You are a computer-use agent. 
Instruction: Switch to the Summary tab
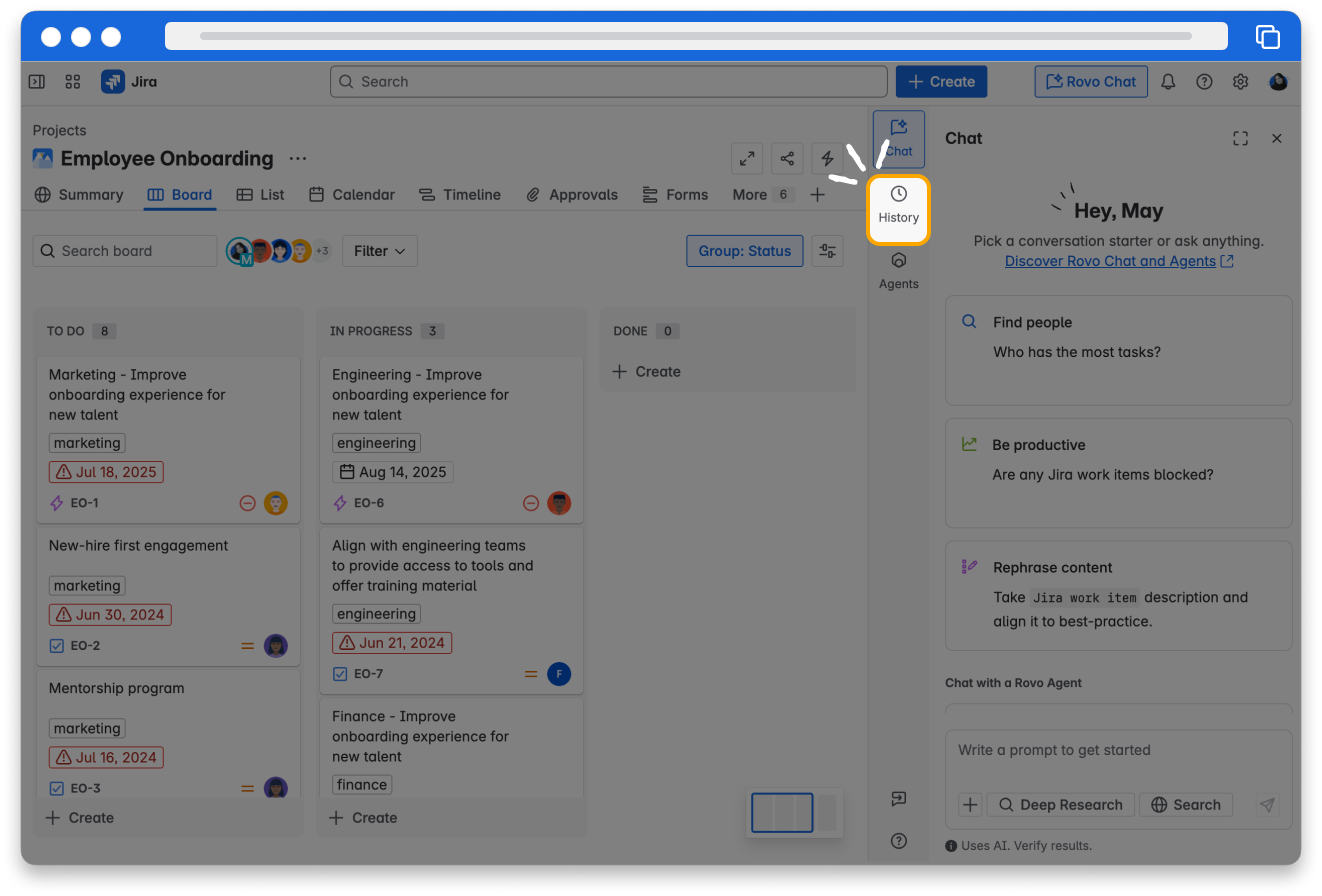click(x=79, y=195)
